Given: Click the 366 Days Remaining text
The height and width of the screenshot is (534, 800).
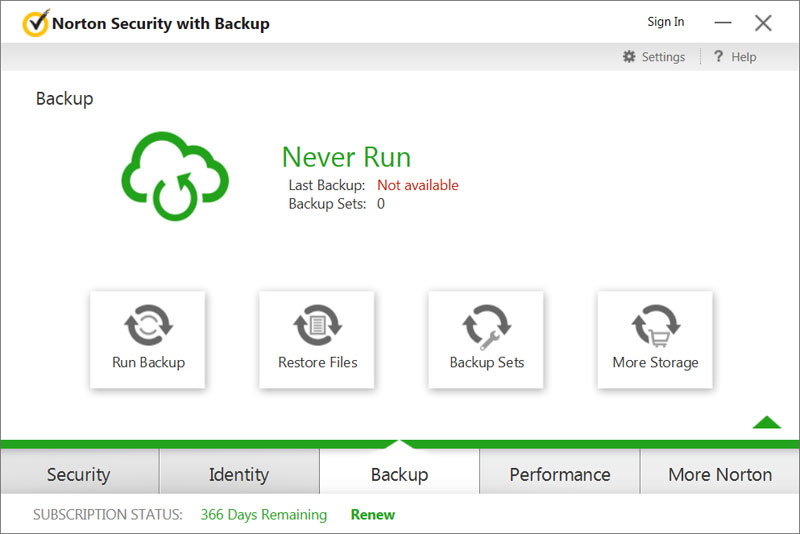Looking at the screenshot, I should click(x=264, y=515).
